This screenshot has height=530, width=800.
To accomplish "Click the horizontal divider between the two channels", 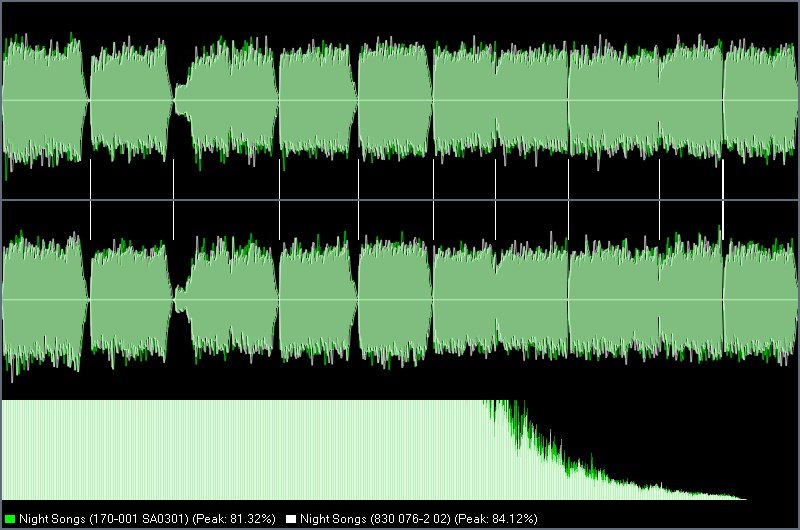I will pyautogui.click(x=400, y=200).
